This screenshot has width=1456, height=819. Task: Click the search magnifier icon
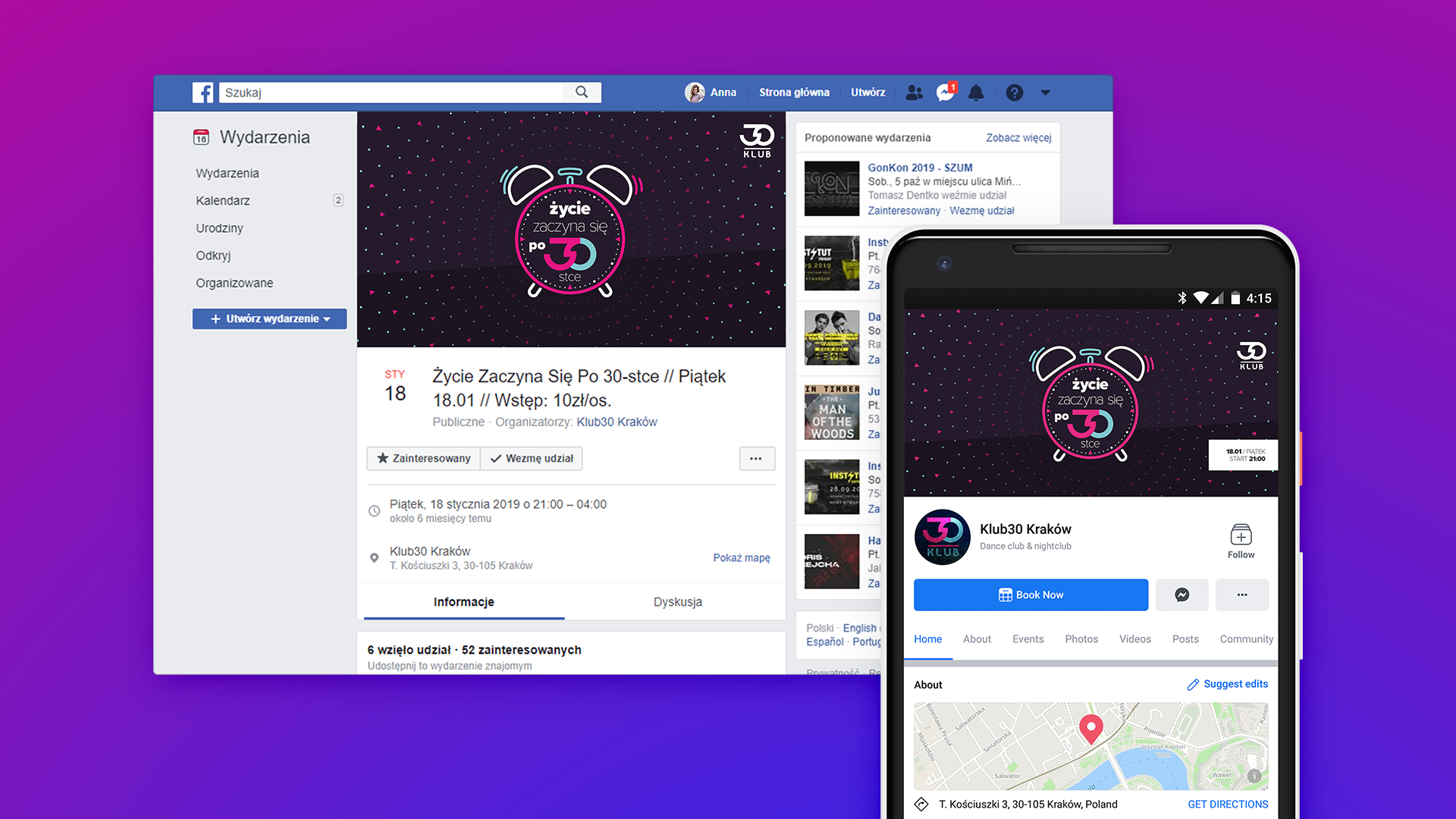[582, 93]
